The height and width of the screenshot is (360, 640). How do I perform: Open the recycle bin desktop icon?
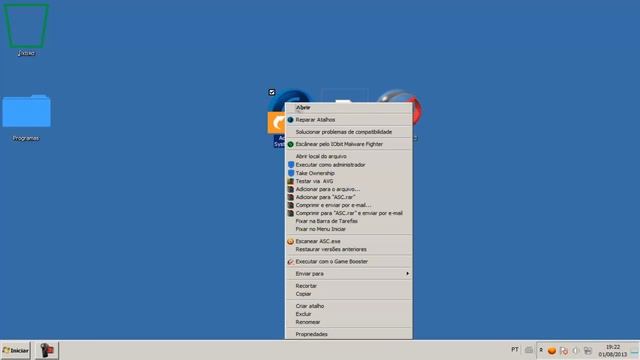click(x=26, y=29)
